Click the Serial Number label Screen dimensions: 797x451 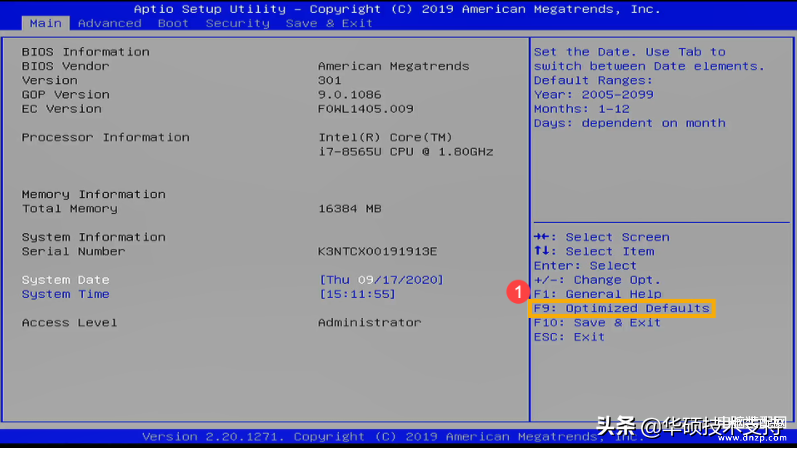pyautogui.click(x=73, y=251)
